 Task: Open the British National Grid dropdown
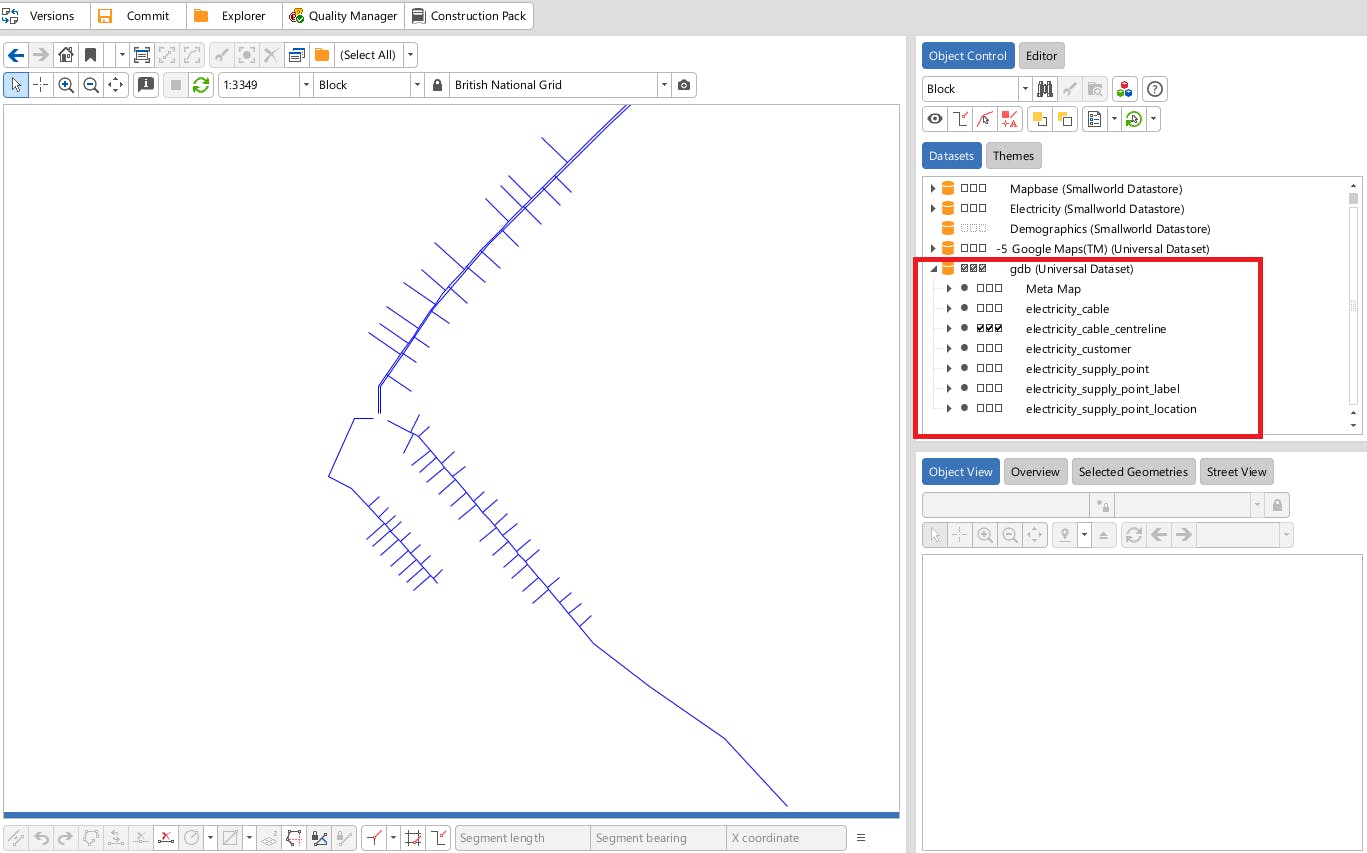coord(664,85)
